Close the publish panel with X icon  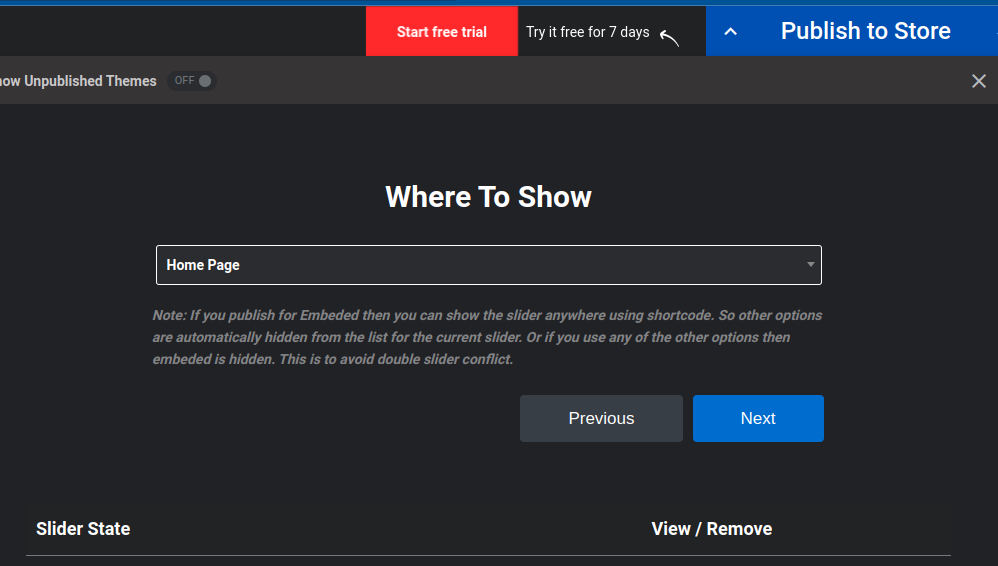979,81
